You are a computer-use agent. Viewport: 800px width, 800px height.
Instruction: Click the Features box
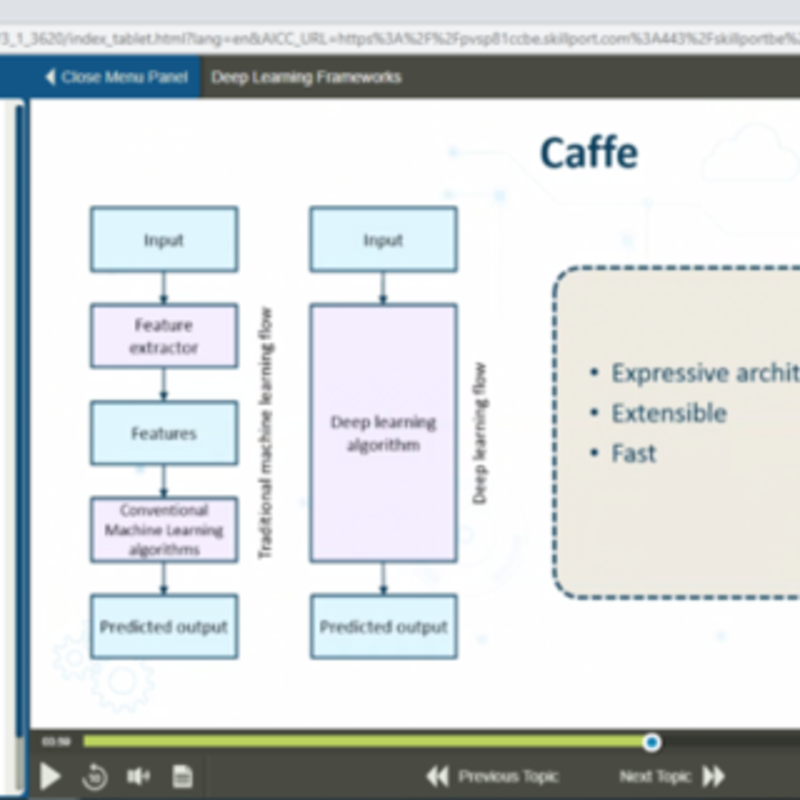164,433
